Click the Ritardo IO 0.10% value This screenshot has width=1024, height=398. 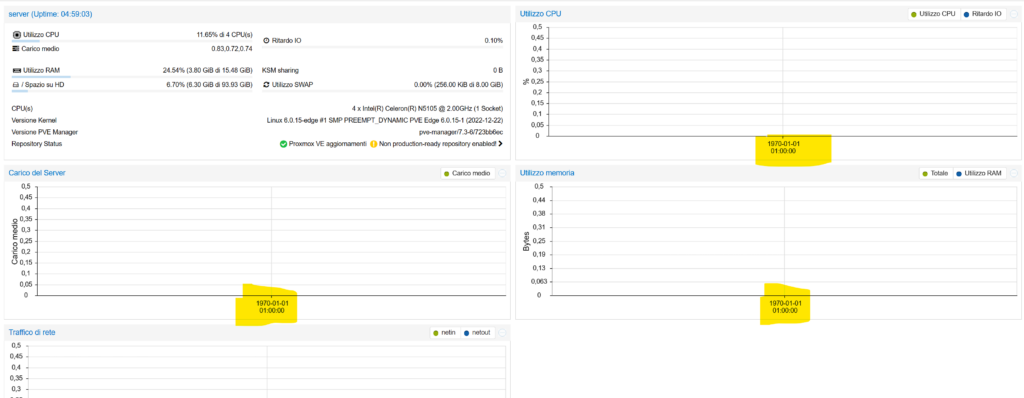click(x=494, y=41)
